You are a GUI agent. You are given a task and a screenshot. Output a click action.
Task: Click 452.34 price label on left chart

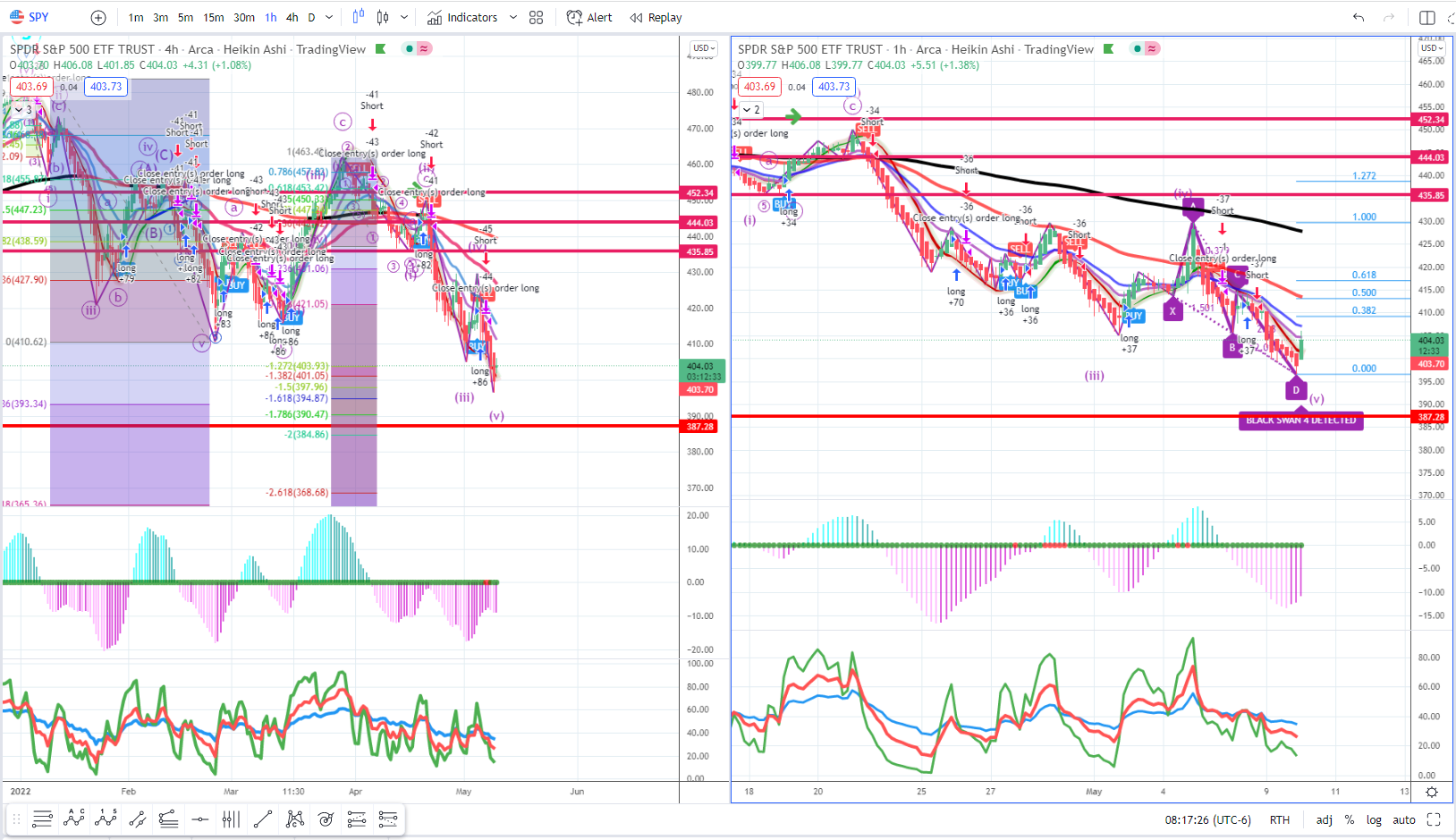tap(699, 192)
